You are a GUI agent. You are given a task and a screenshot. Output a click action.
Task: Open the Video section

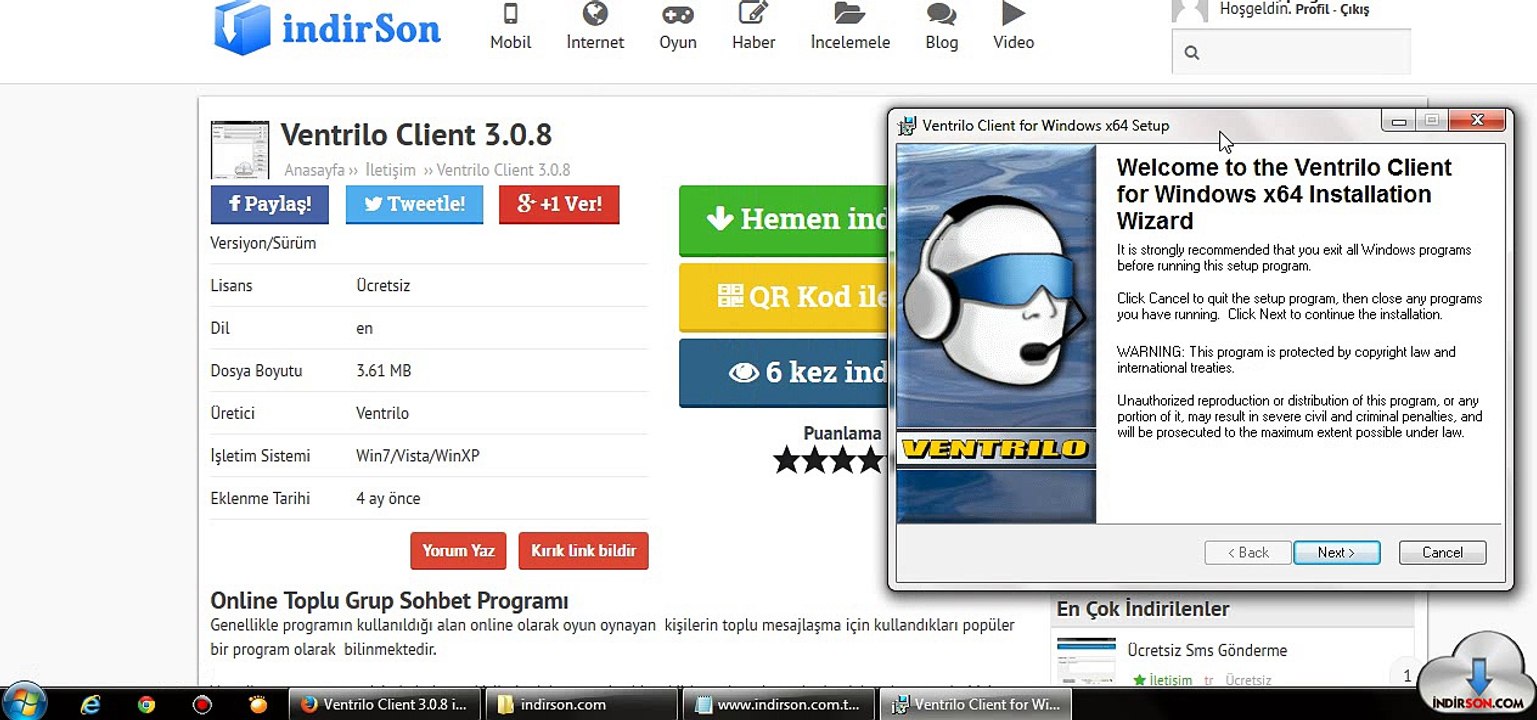(1013, 27)
